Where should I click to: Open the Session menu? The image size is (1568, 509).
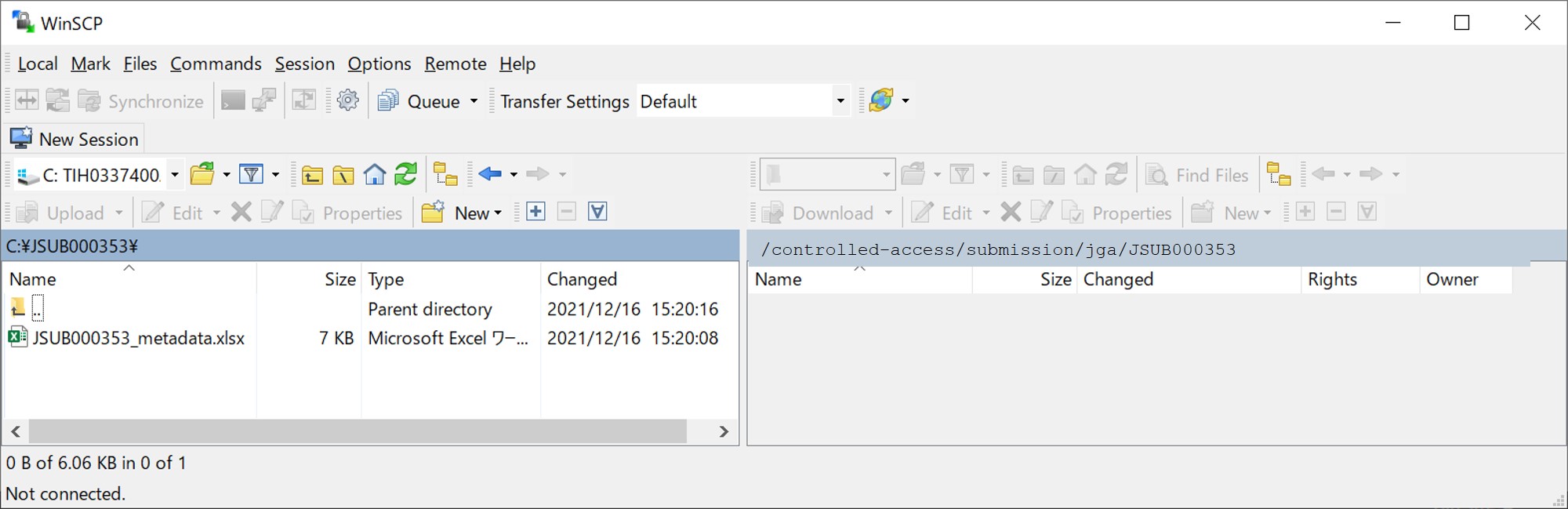tap(304, 64)
